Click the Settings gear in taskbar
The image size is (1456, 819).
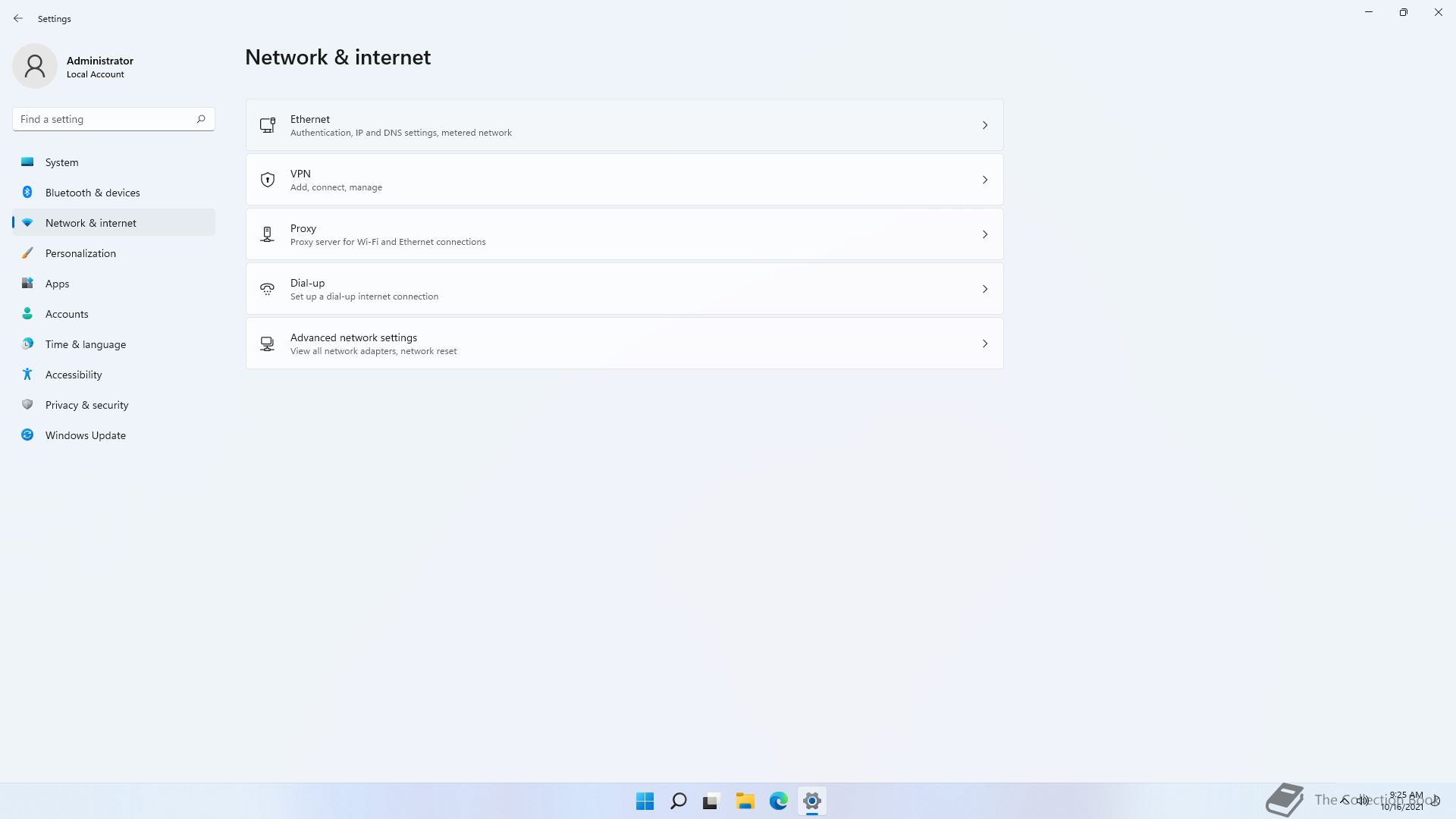[812, 801]
